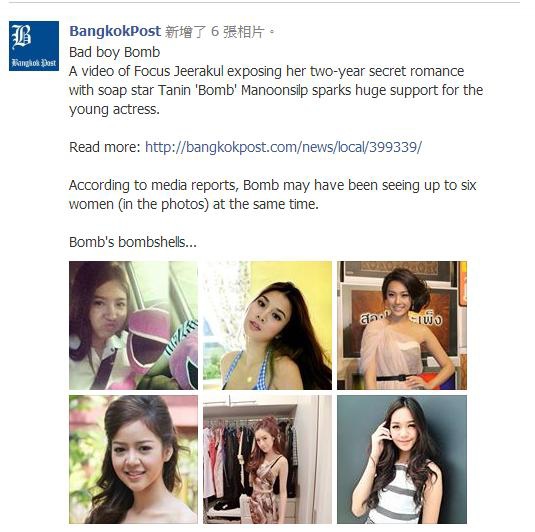The height and width of the screenshot is (532, 535).
Task: Open photo of woman with purple plush toy
Action: [x=133, y=326]
